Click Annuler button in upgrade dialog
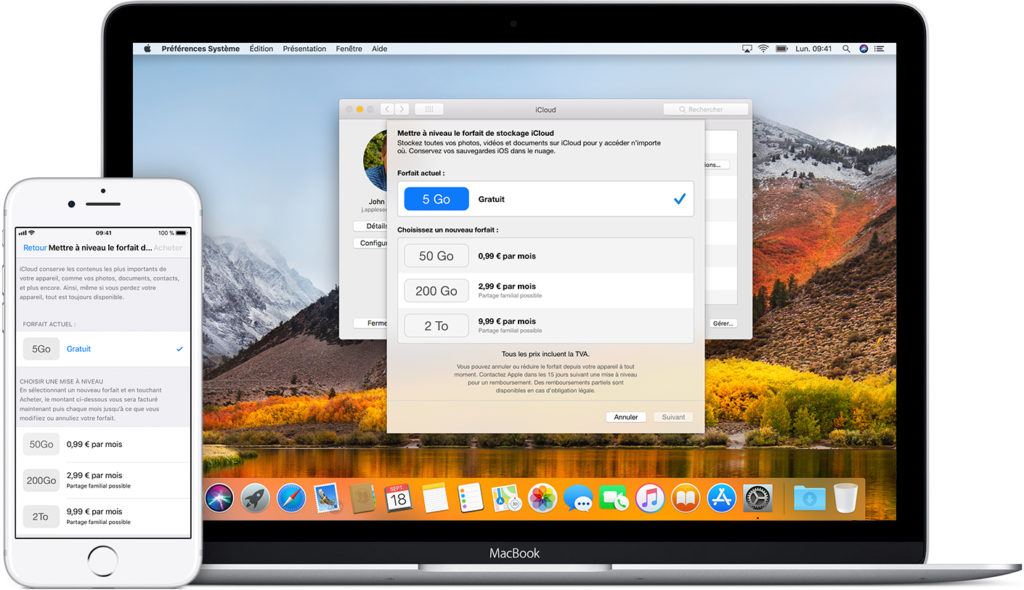The height and width of the screenshot is (590, 1024). [626, 417]
